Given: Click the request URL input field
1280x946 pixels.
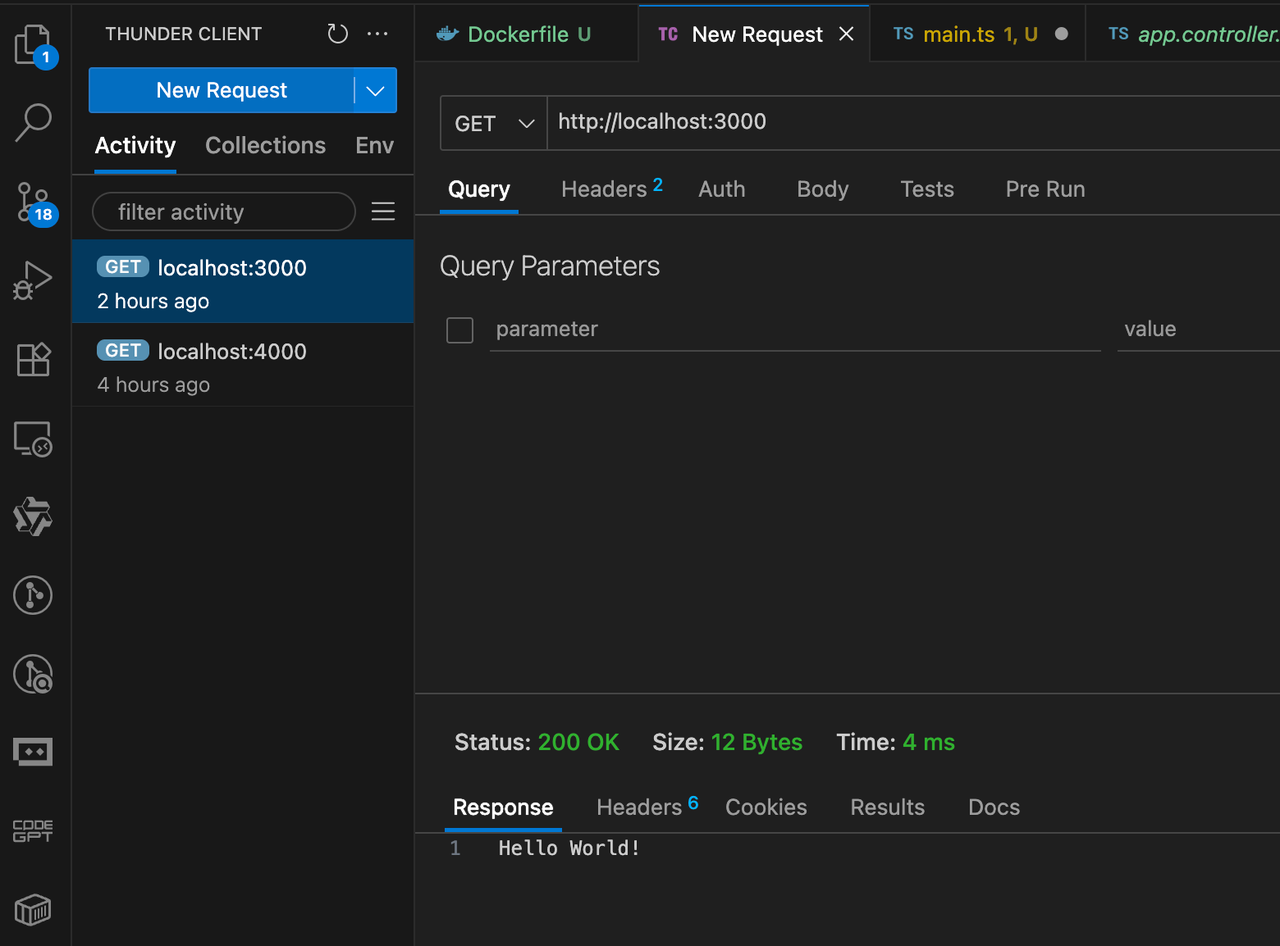Looking at the screenshot, I should pos(900,123).
